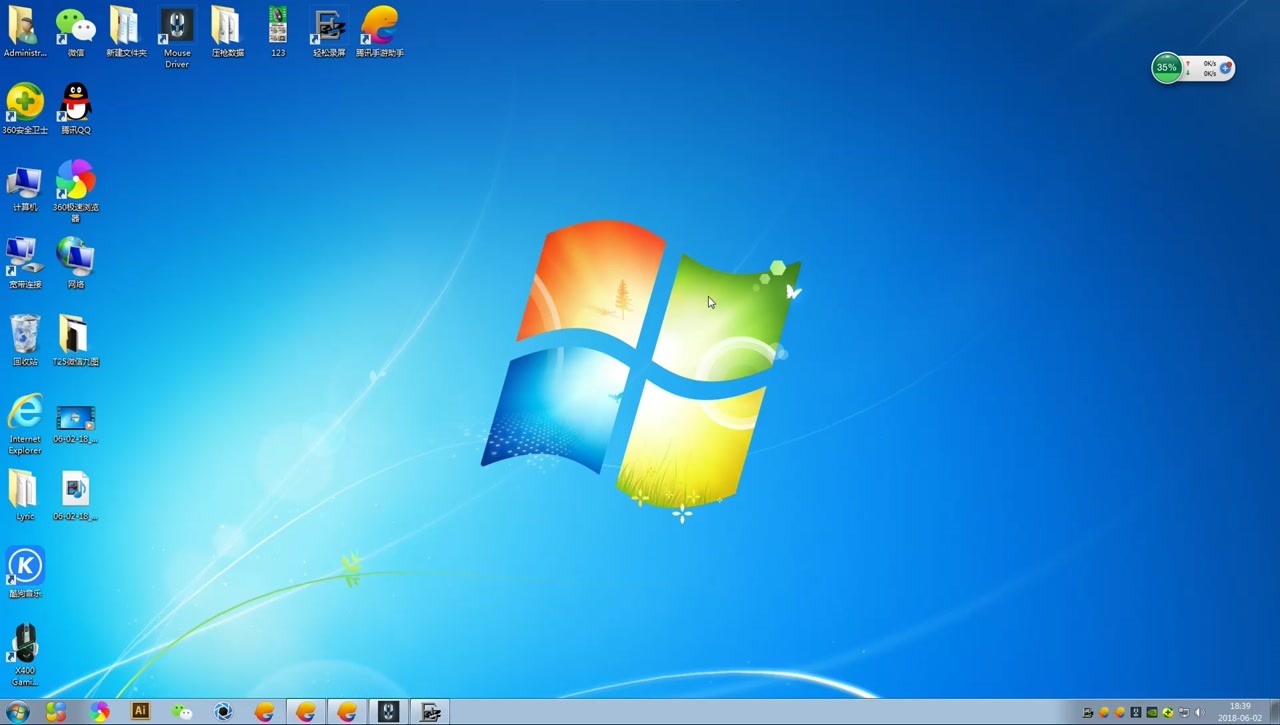Open the volume speaker tray icon
This screenshot has height=725, width=1280.
pos(1200,712)
